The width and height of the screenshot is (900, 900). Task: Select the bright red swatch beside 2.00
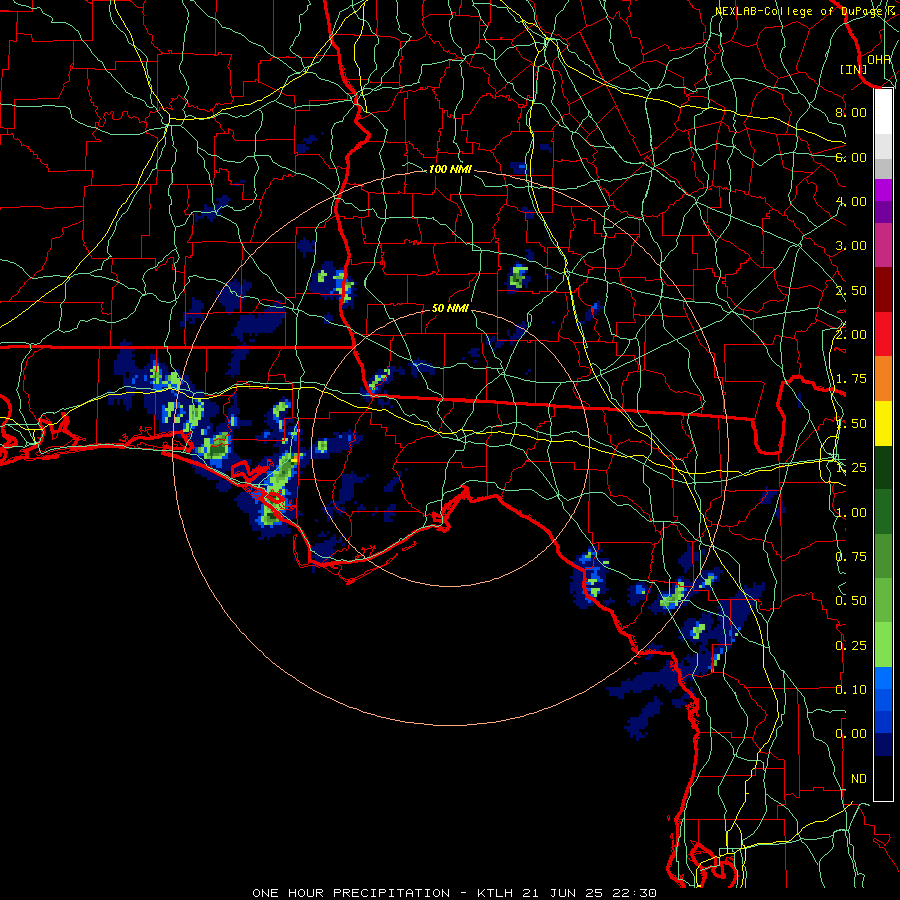pos(883,334)
